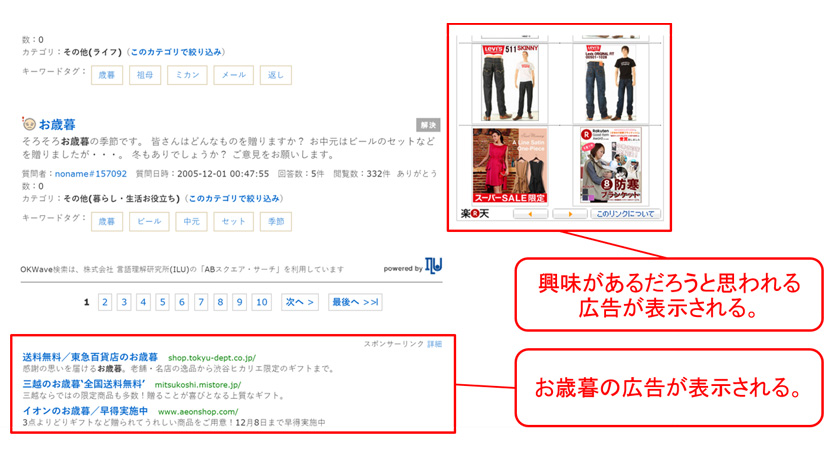
Task: Open the スーパーSALE限定 pink dress ad
Action: click(x=510, y=166)
